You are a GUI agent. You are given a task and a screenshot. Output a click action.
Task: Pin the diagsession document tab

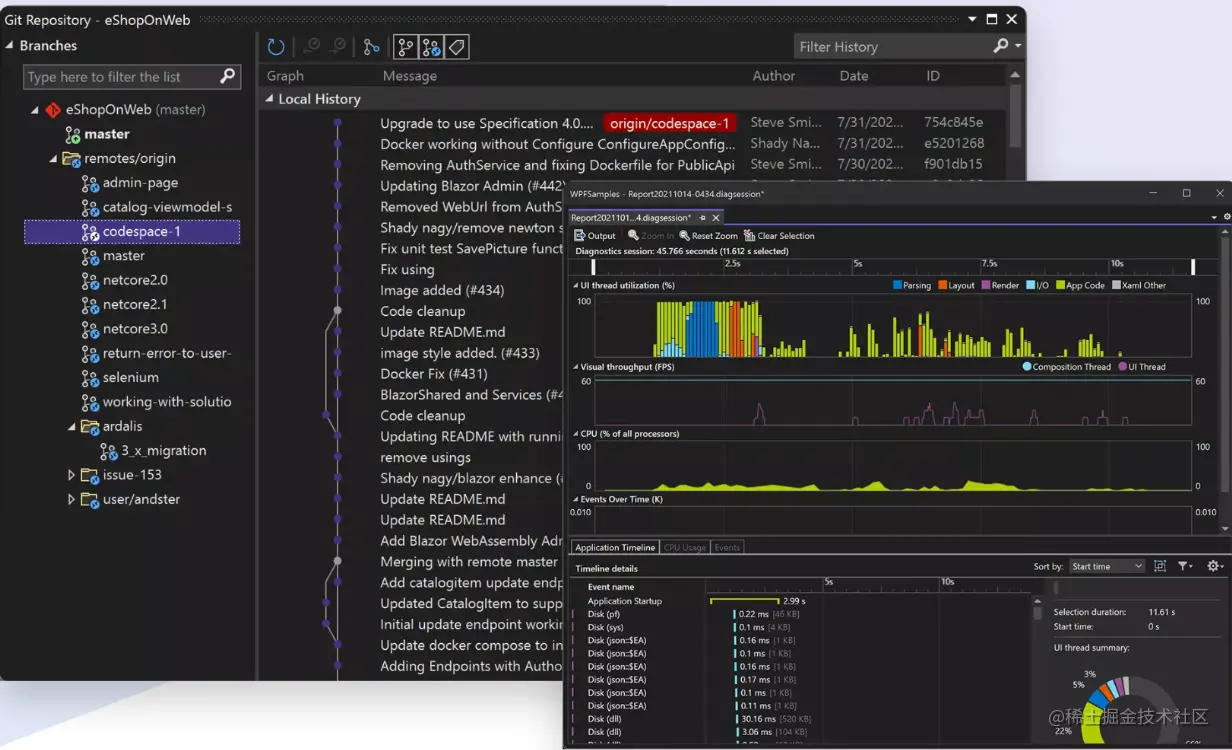(x=703, y=217)
